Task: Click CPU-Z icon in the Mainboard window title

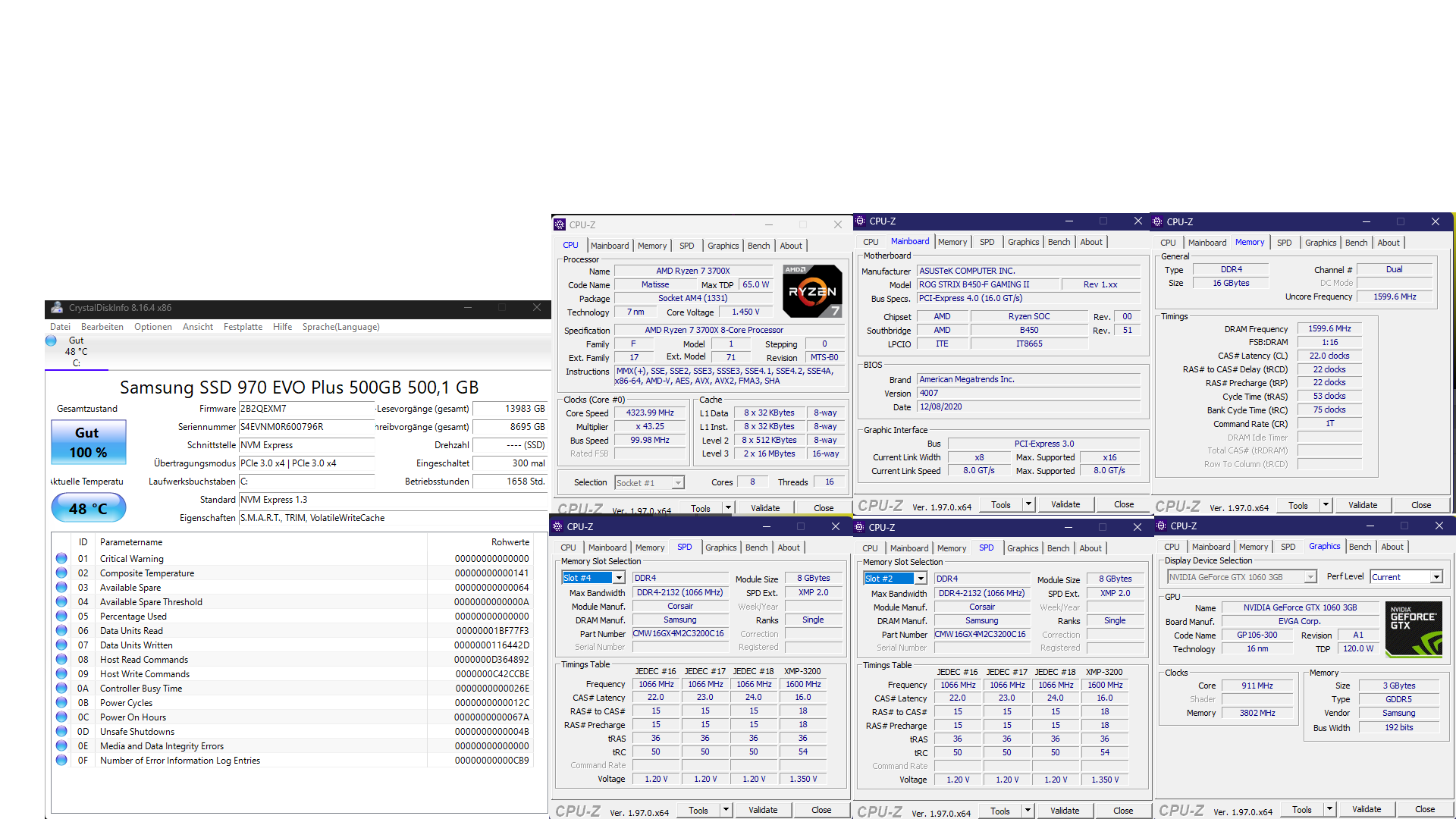Action: click(x=860, y=221)
